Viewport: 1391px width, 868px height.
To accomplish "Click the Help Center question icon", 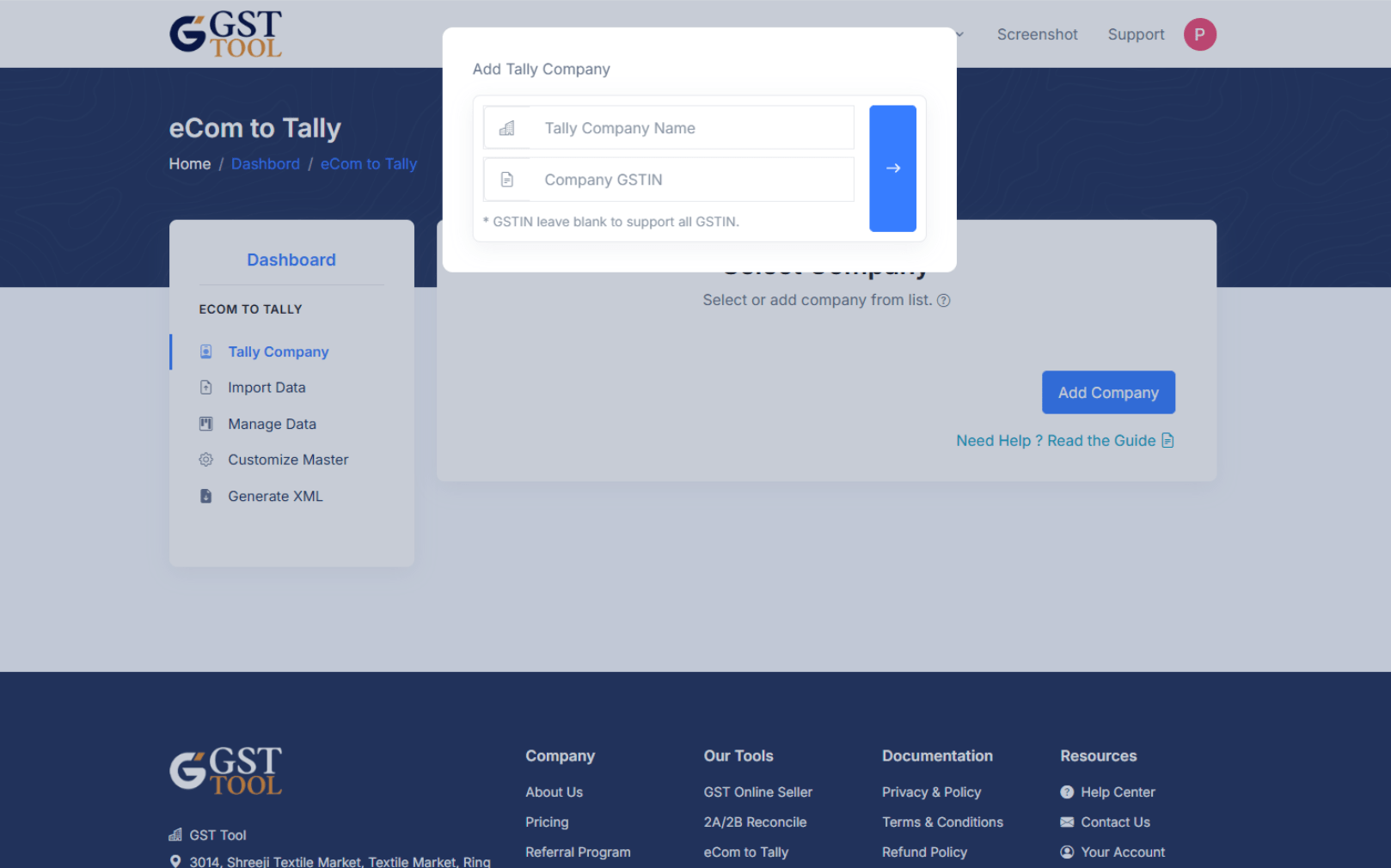I will tap(1067, 792).
